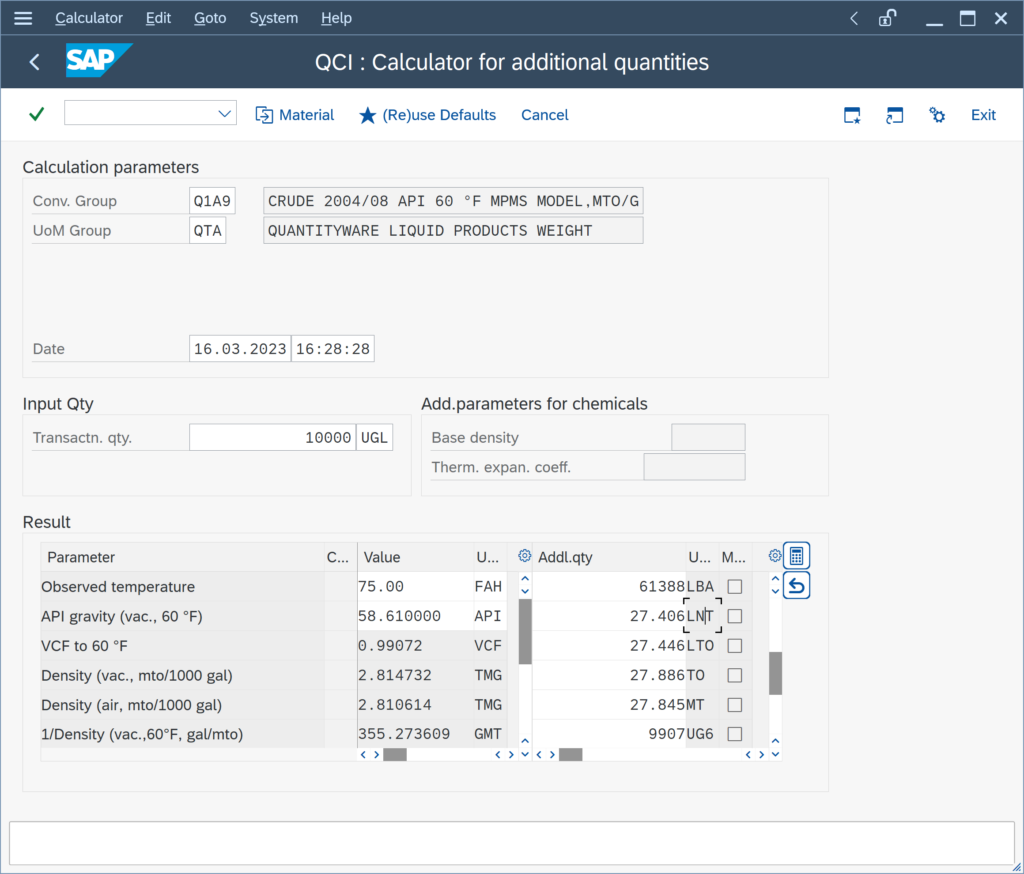1024x874 pixels.
Task: Click the (Re)use Defaults star icon
Action: pyautogui.click(x=368, y=116)
